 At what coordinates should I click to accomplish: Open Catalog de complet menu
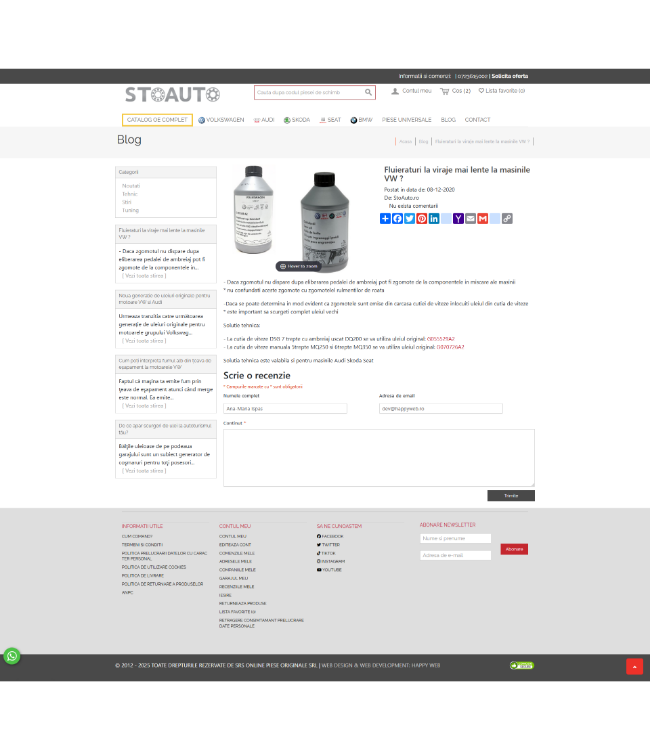[157, 120]
